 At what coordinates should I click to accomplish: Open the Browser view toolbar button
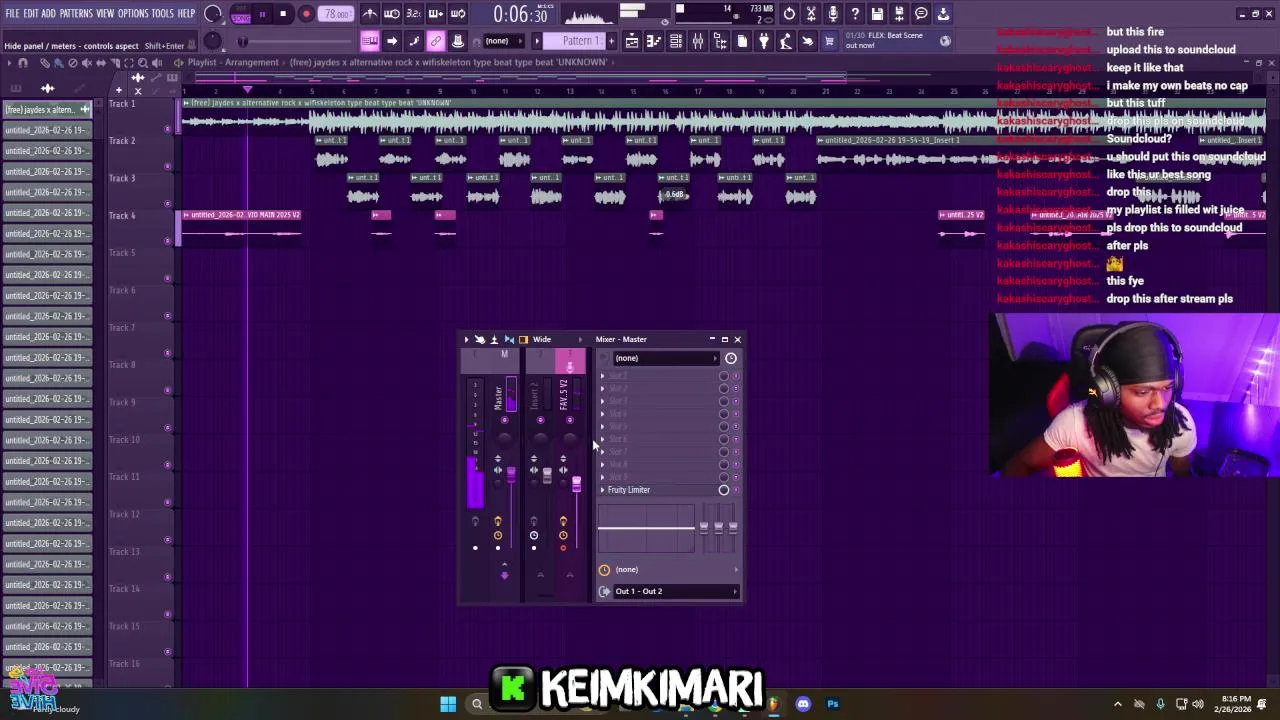720,41
